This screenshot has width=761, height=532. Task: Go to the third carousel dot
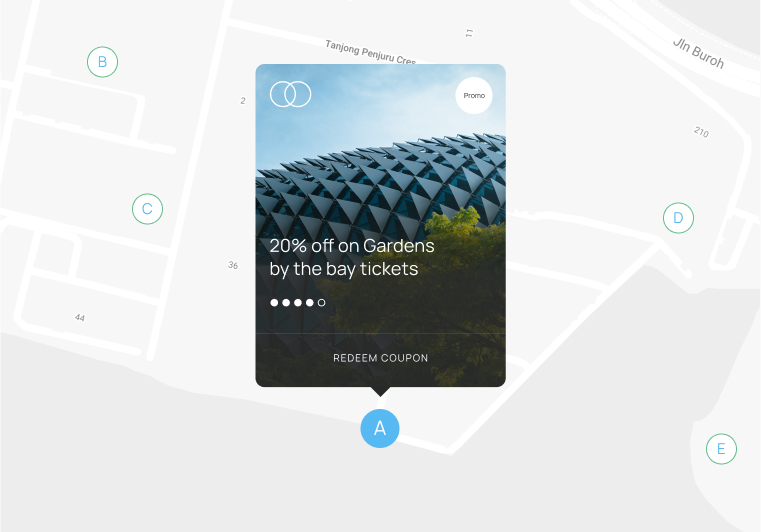point(298,302)
